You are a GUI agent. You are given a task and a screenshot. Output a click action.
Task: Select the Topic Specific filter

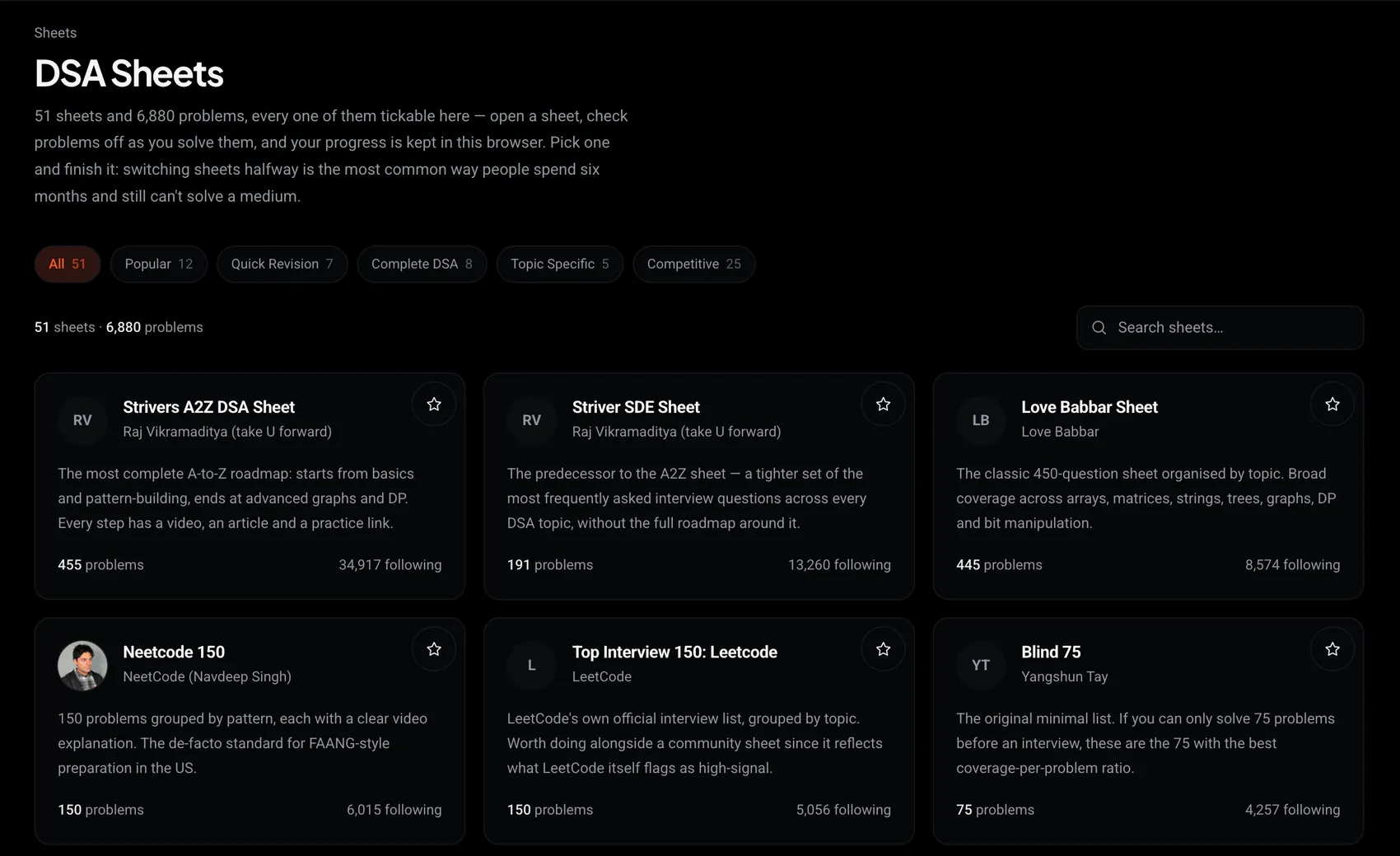[x=560, y=264]
